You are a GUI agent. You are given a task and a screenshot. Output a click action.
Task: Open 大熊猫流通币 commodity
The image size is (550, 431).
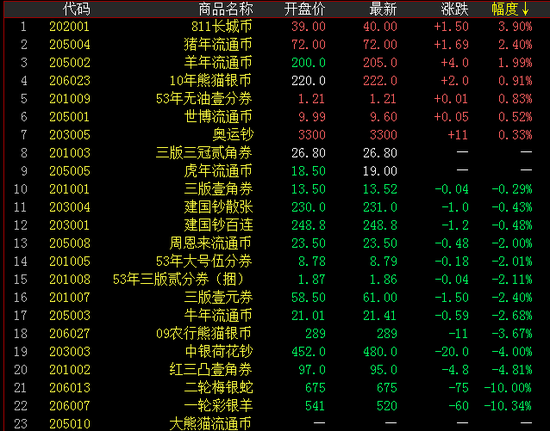pos(210,424)
